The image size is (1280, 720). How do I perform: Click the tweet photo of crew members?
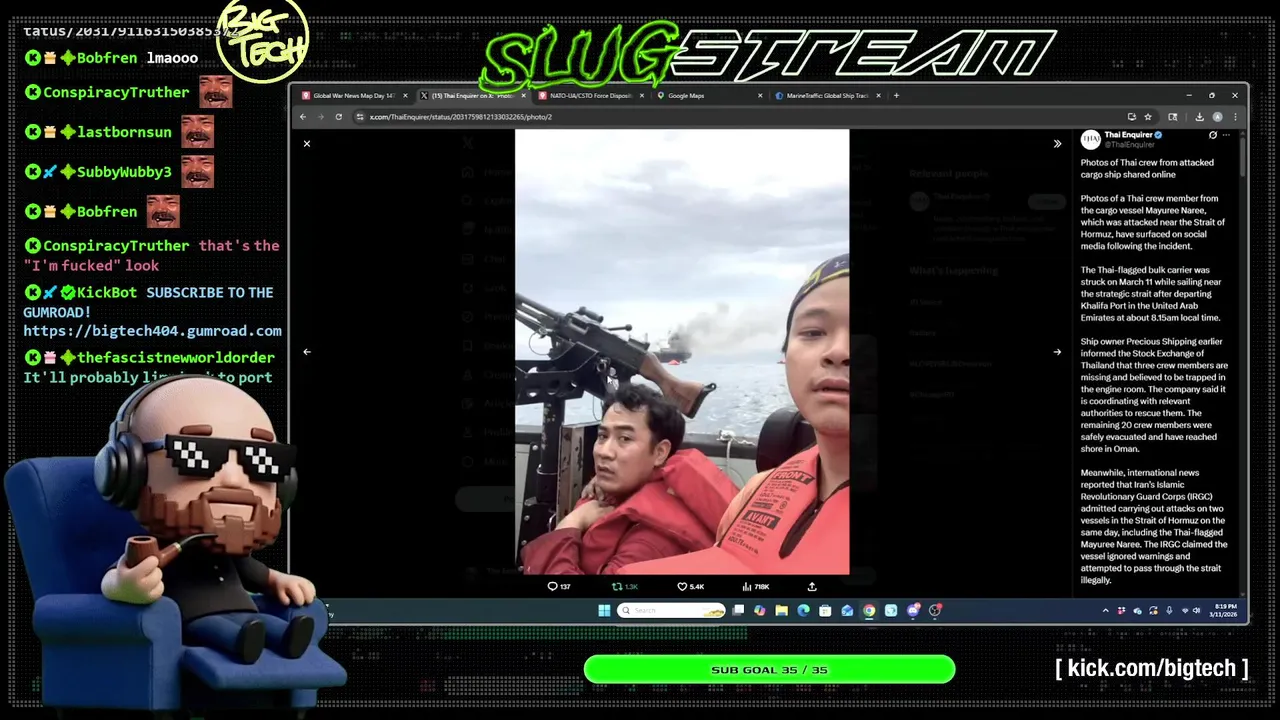point(682,352)
